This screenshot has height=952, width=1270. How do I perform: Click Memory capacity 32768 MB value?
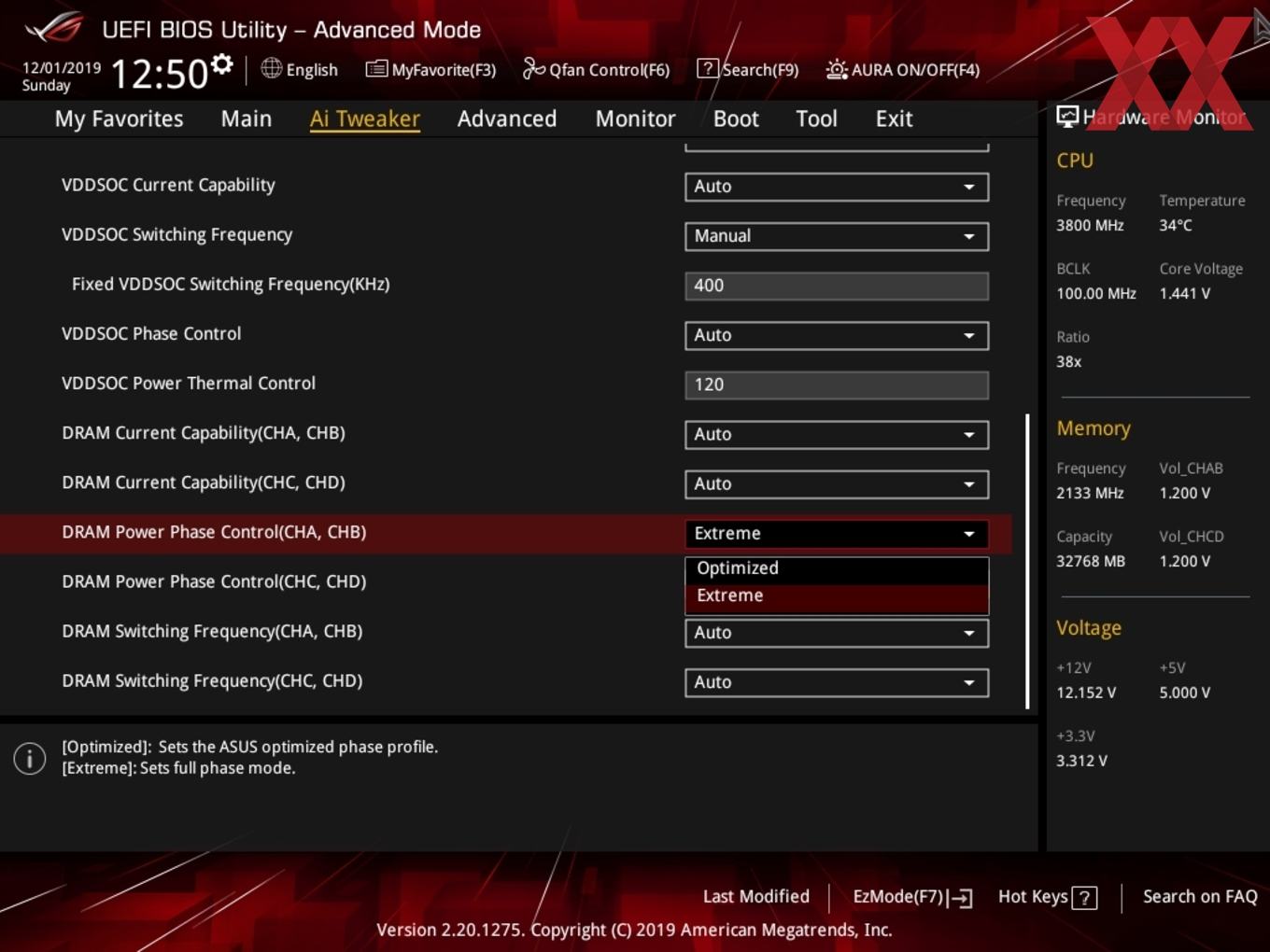click(1091, 561)
